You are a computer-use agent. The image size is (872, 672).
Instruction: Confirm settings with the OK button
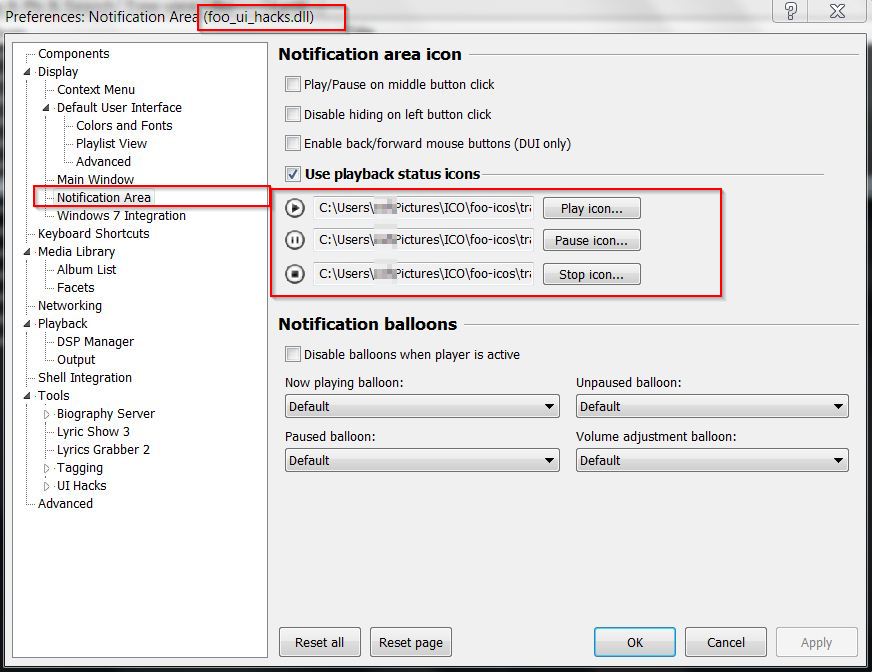(635, 642)
